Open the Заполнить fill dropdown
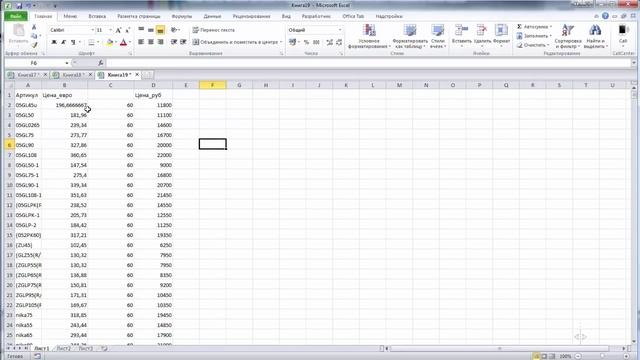Image resolution: width=640 pixels, height=360 pixels. (x=534, y=36)
